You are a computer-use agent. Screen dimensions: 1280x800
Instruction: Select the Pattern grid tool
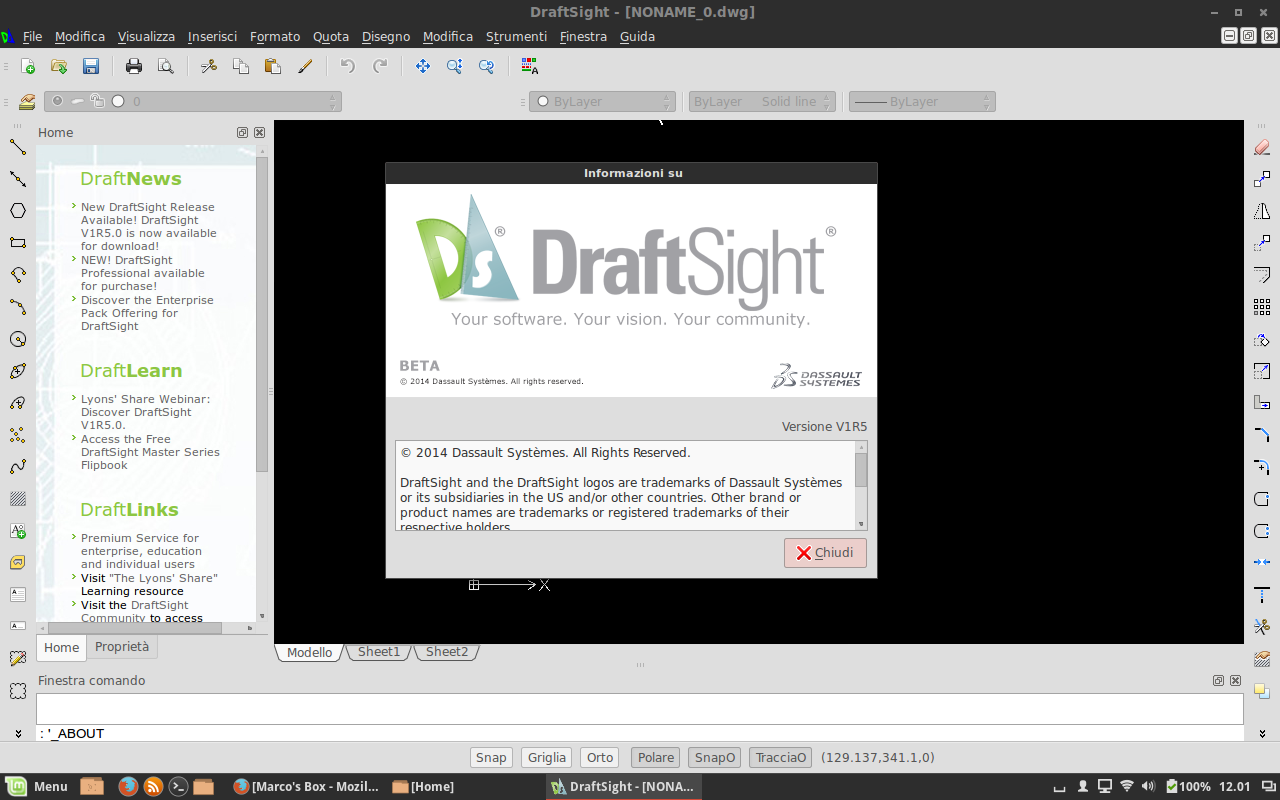click(x=1262, y=307)
